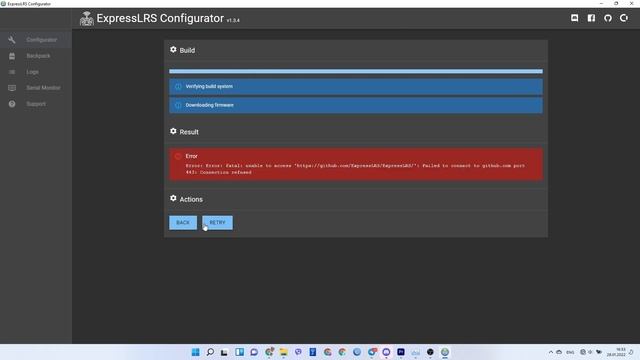640x360 pixels.
Task: Click the gear icon next to Actions
Action: [173, 198]
